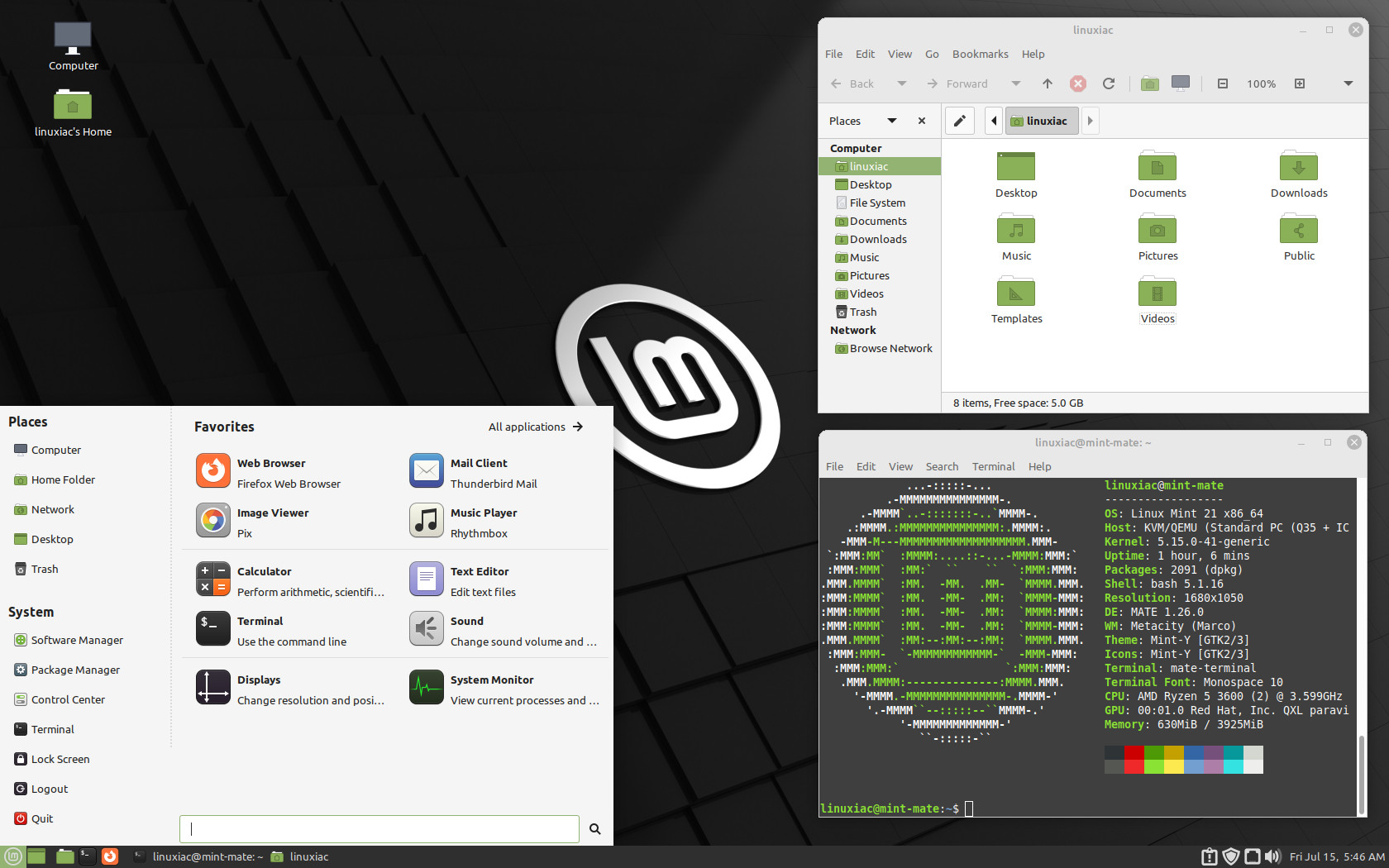Select Downloads folder in file view
Screen dimensions: 1389x868
tap(1299, 175)
